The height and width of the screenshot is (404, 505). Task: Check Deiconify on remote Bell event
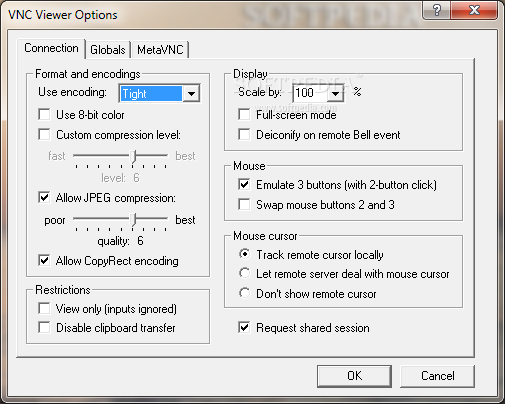(244, 135)
